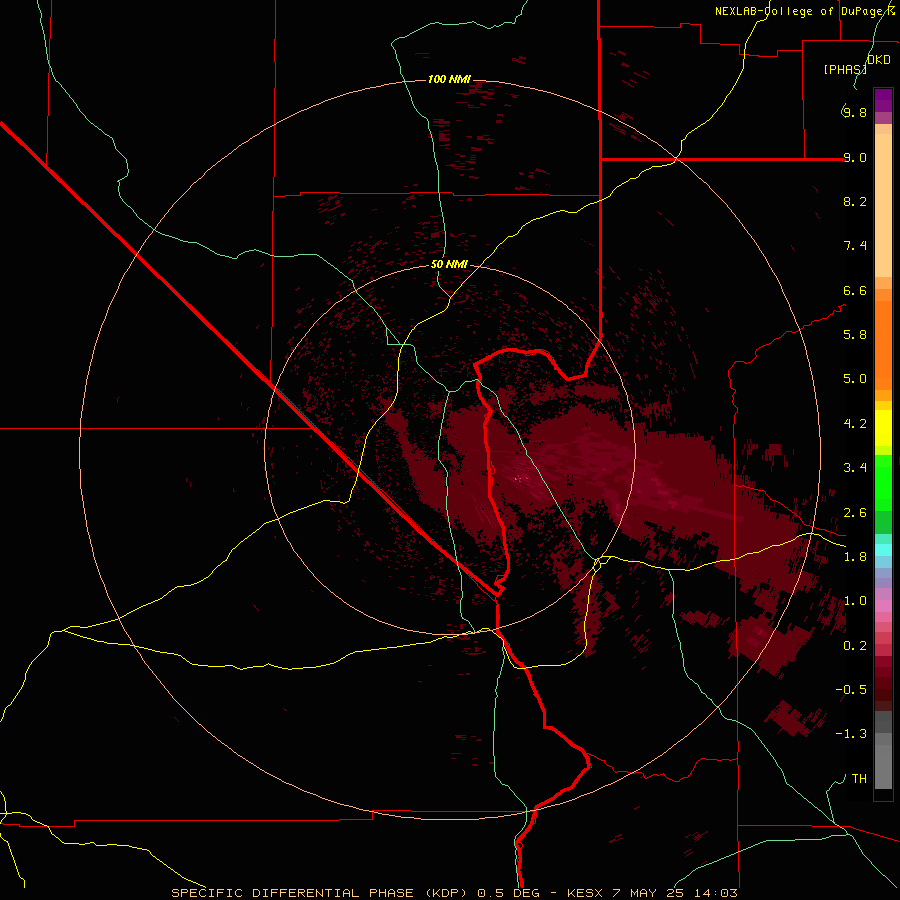
Task: Pick the bright green segment of the color bar
Action: [x=883, y=482]
